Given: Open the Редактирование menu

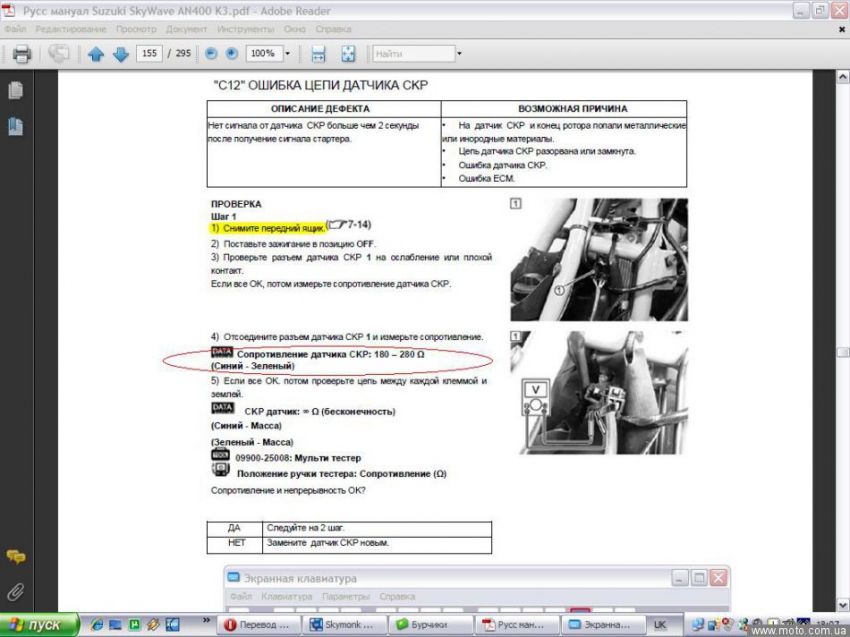Looking at the screenshot, I should pos(71,29).
